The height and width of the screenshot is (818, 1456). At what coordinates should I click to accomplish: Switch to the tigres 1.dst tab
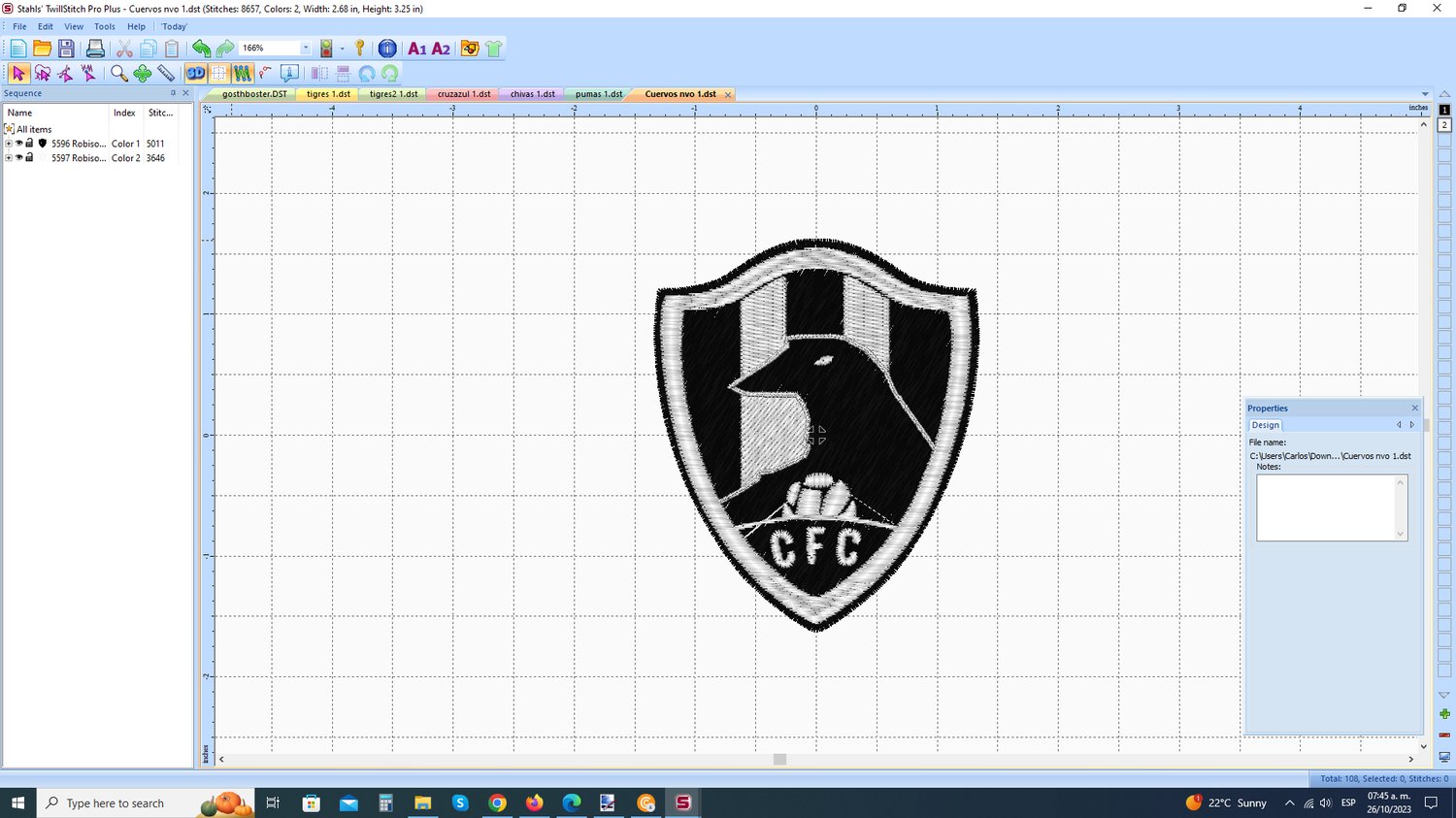[328, 94]
